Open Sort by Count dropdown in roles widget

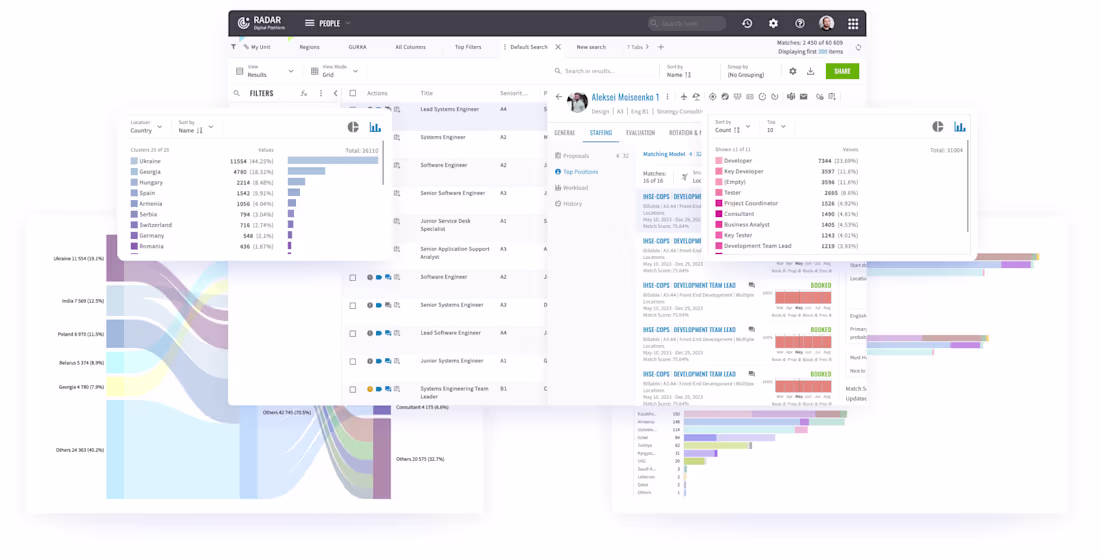[732, 126]
